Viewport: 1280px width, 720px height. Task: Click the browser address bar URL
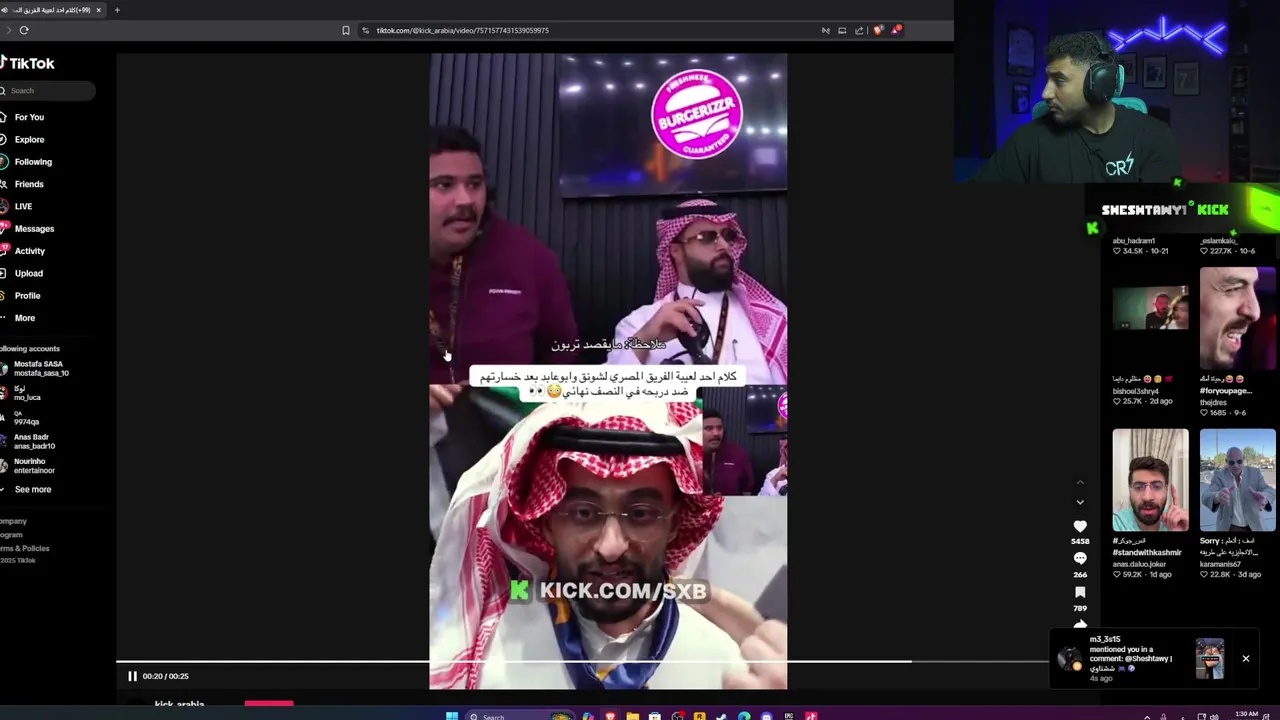(x=462, y=30)
